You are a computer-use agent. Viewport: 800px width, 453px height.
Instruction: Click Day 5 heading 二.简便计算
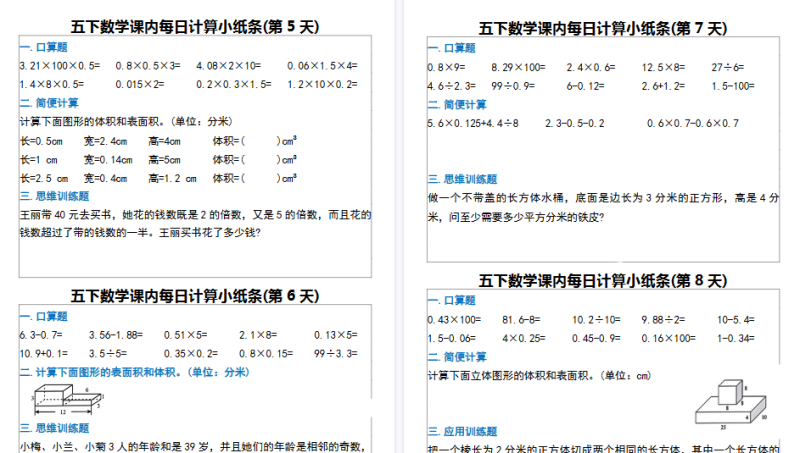(49, 103)
